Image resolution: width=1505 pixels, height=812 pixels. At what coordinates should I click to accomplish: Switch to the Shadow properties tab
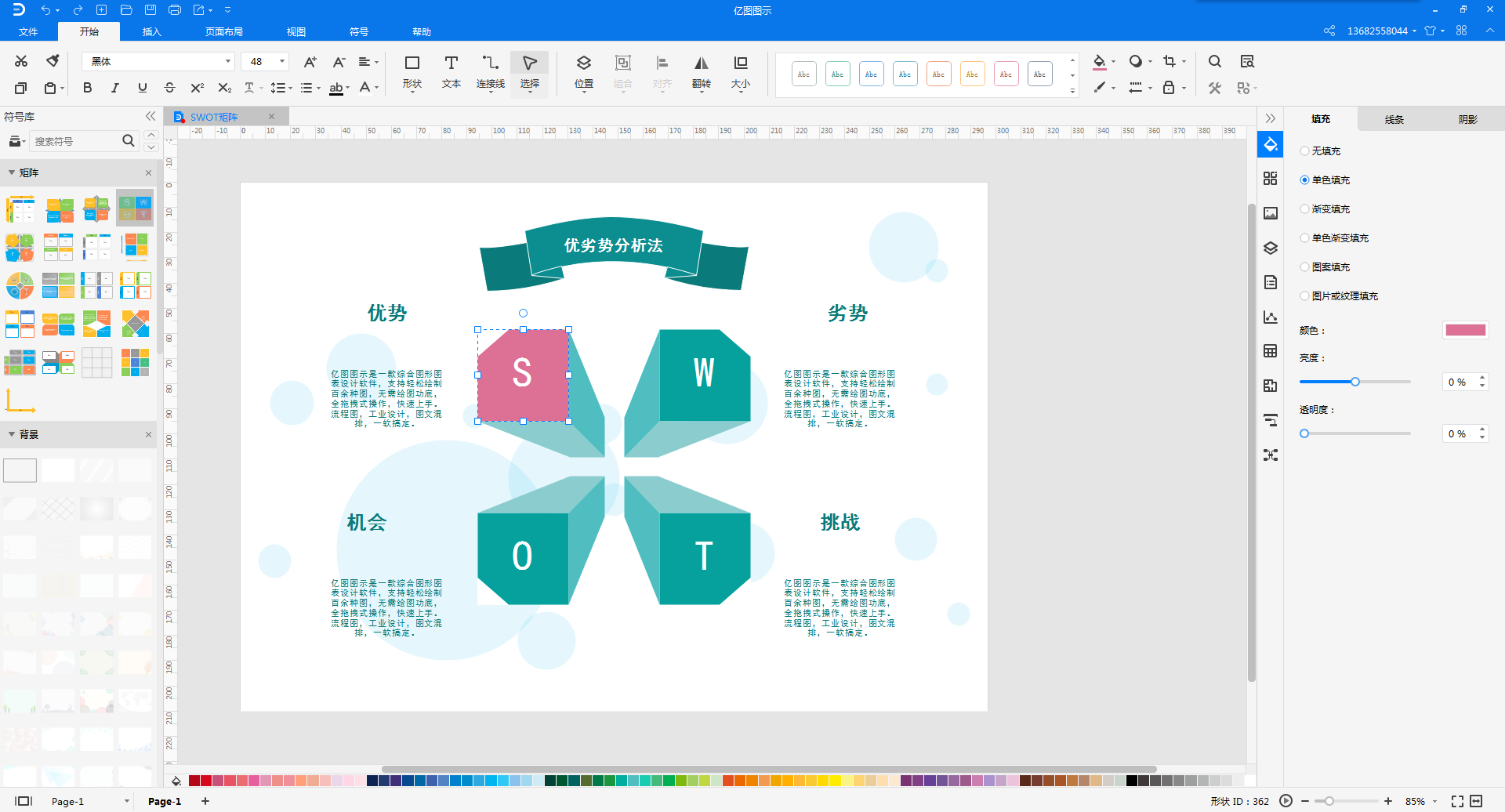click(x=1467, y=119)
